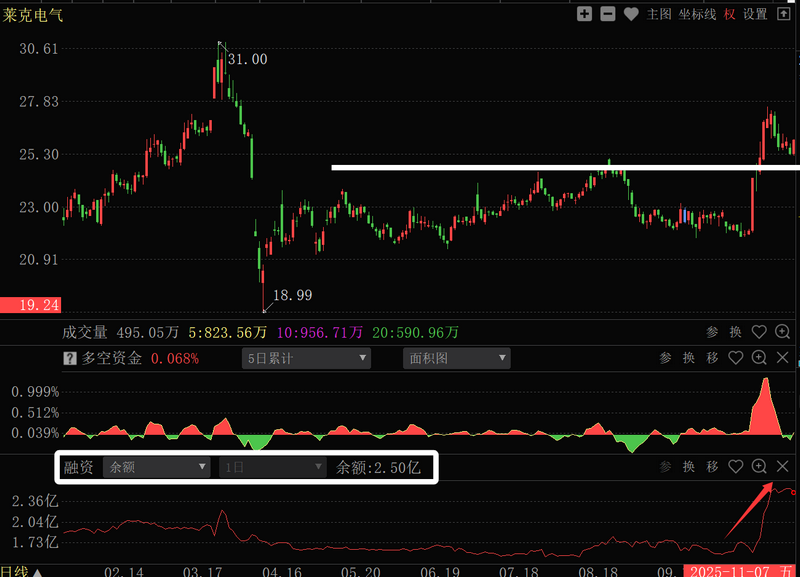Click heart icon in 成交量 panel header
Screen dimensions: 800x577
759,332
